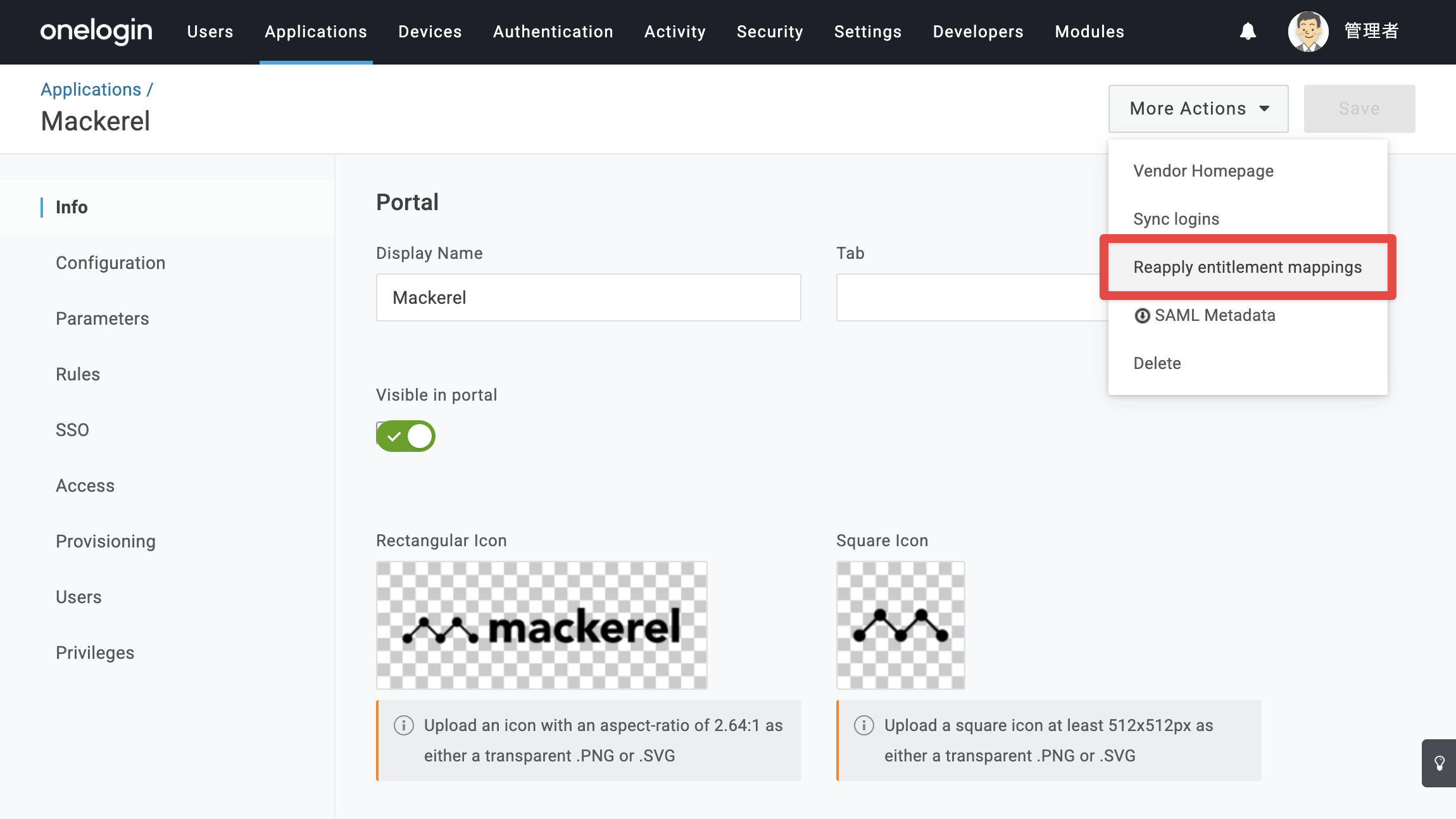This screenshot has height=819, width=1456.
Task: Click the Mackerel square icon image
Action: 901,625
